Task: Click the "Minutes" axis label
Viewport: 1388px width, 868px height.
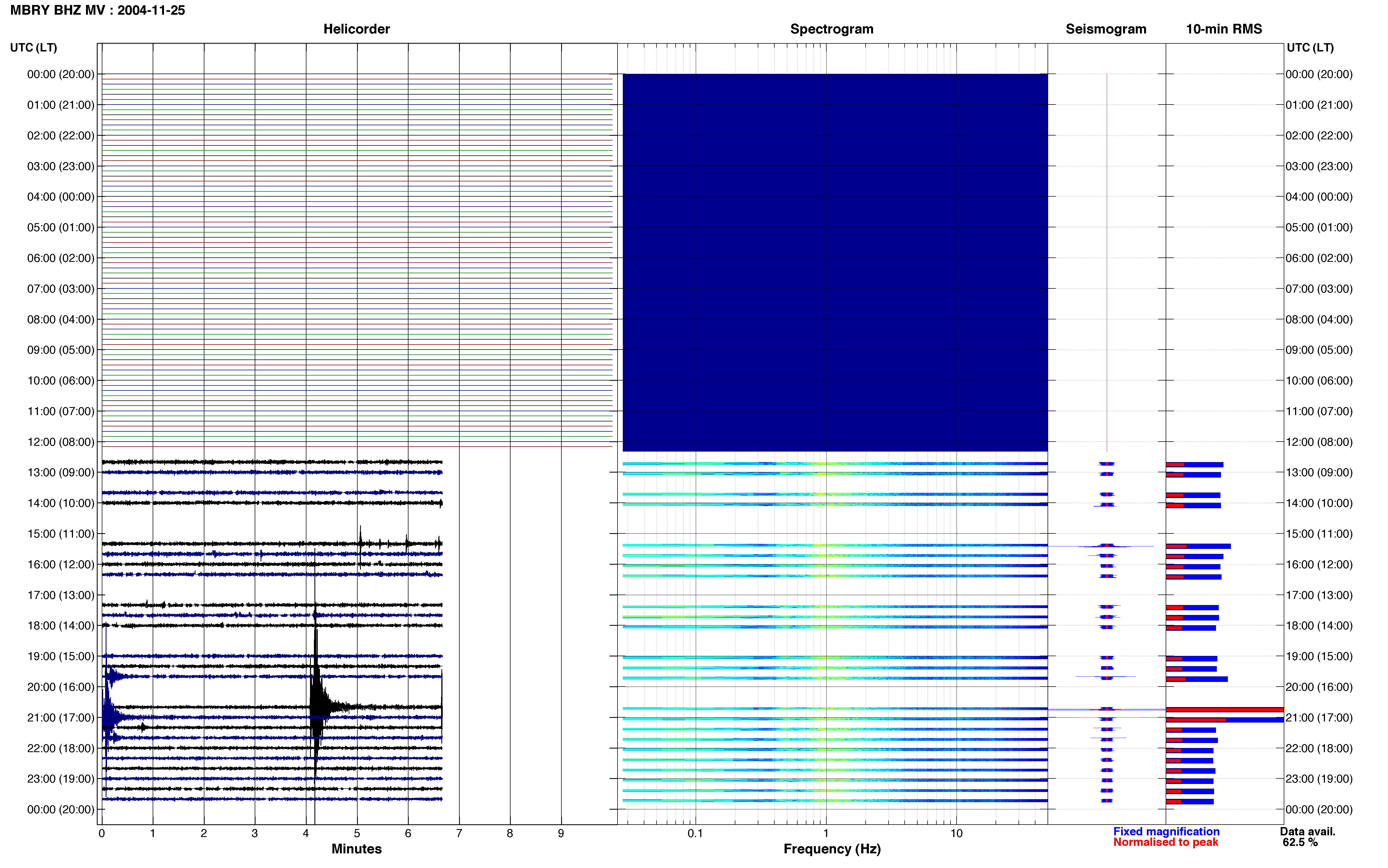Action: [356, 848]
